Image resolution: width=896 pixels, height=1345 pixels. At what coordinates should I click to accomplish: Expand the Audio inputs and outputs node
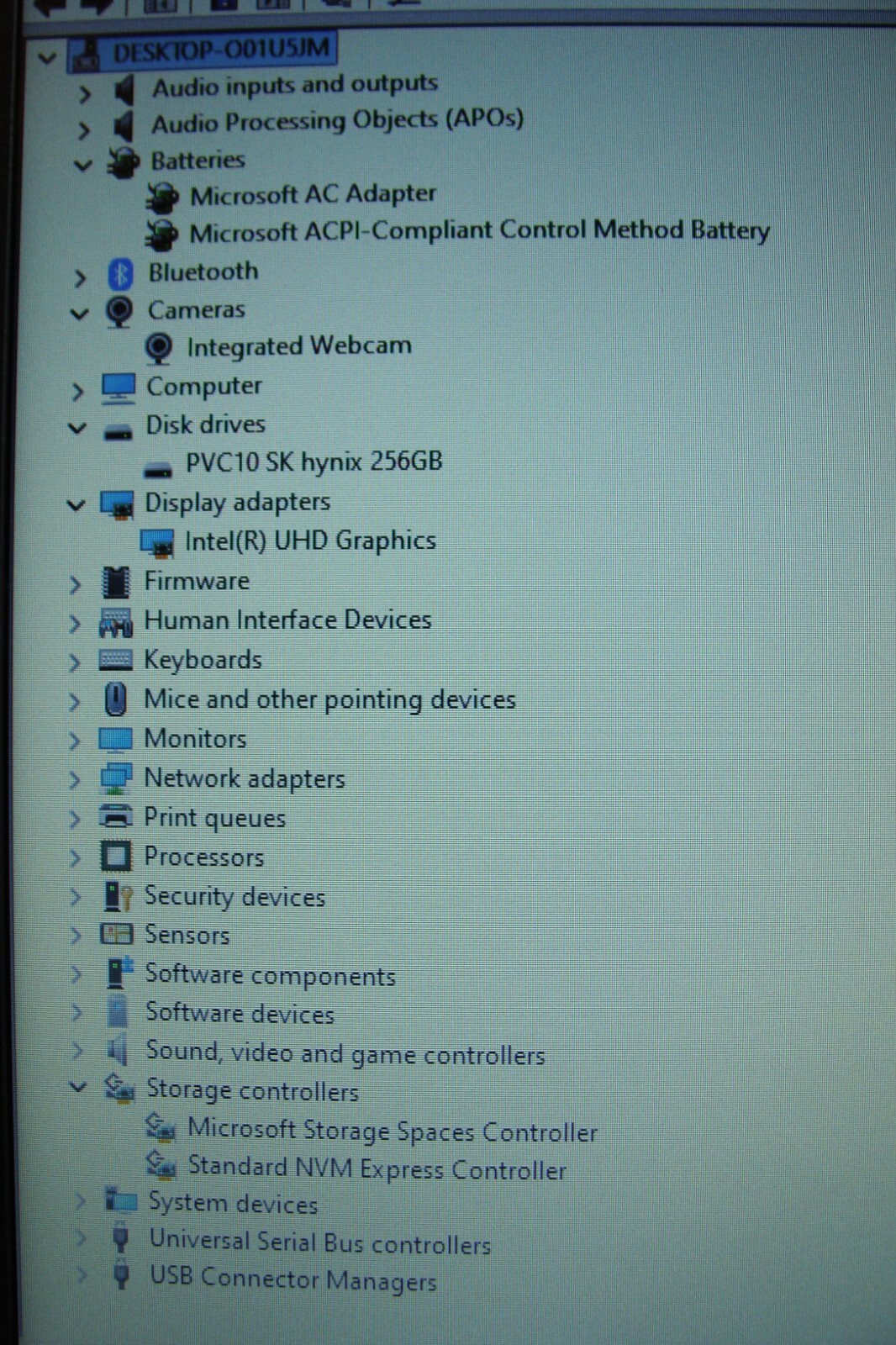(x=84, y=93)
